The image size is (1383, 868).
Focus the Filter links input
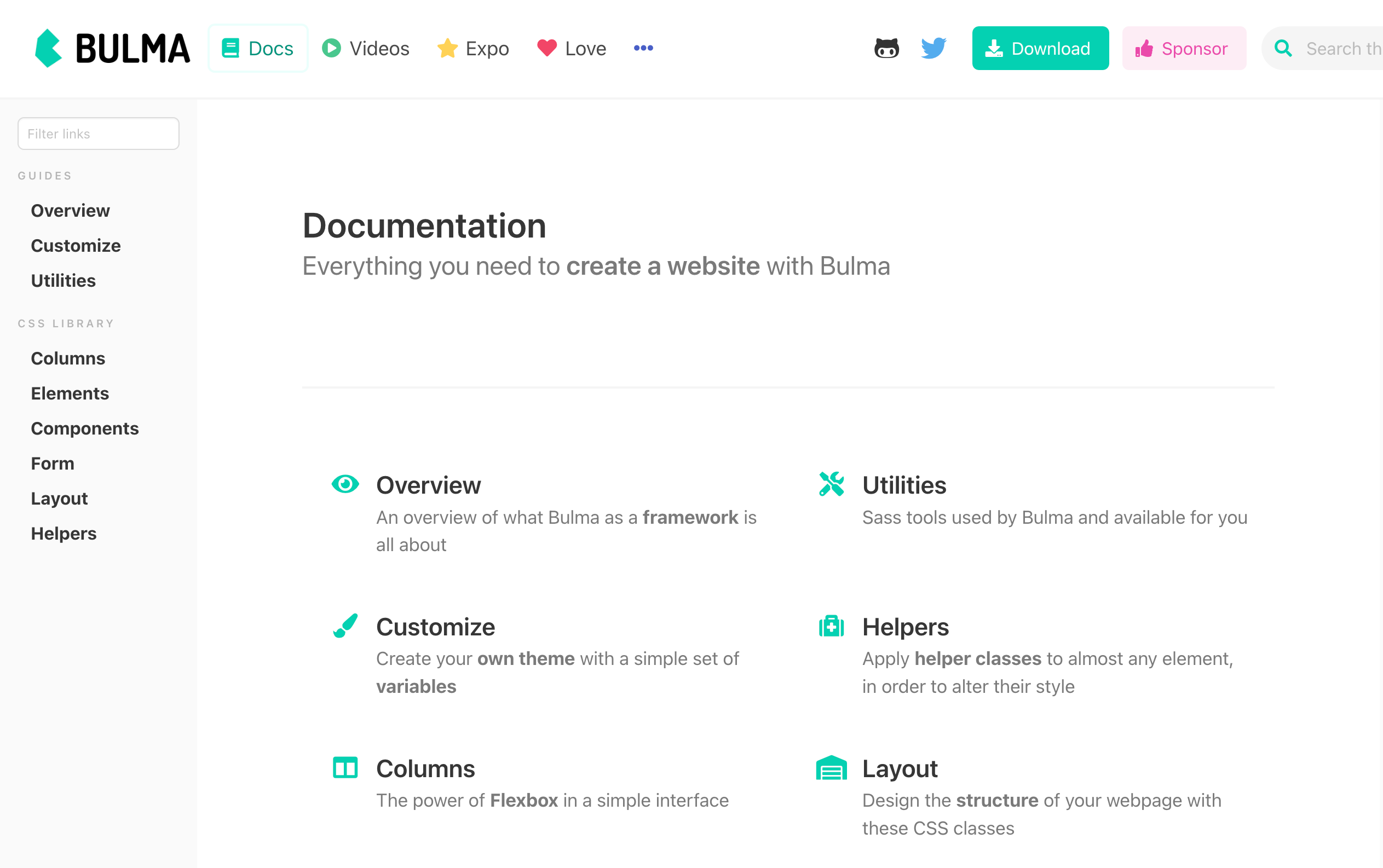(98, 134)
